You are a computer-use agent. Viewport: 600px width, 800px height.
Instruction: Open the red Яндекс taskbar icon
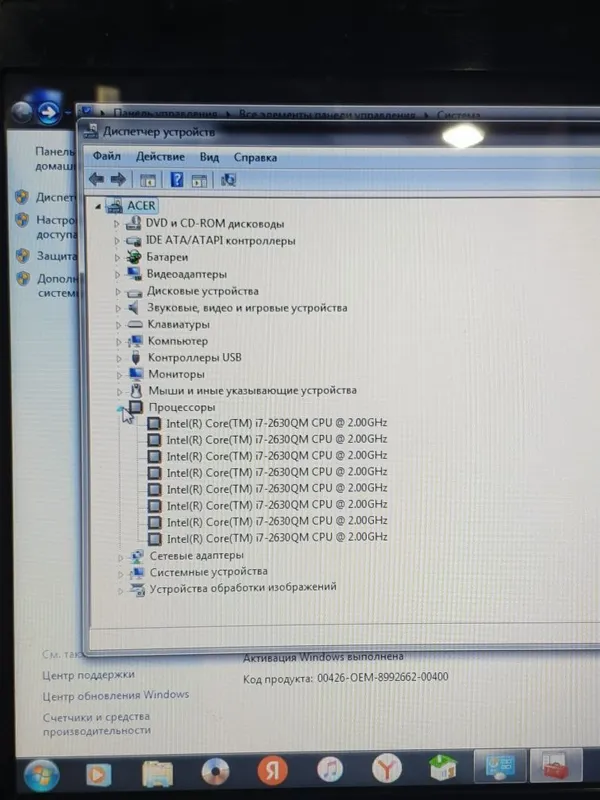tap(272, 769)
